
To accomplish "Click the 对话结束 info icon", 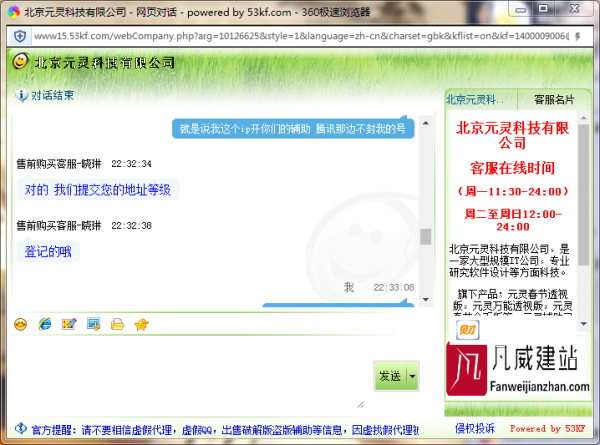I will (x=21, y=95).
